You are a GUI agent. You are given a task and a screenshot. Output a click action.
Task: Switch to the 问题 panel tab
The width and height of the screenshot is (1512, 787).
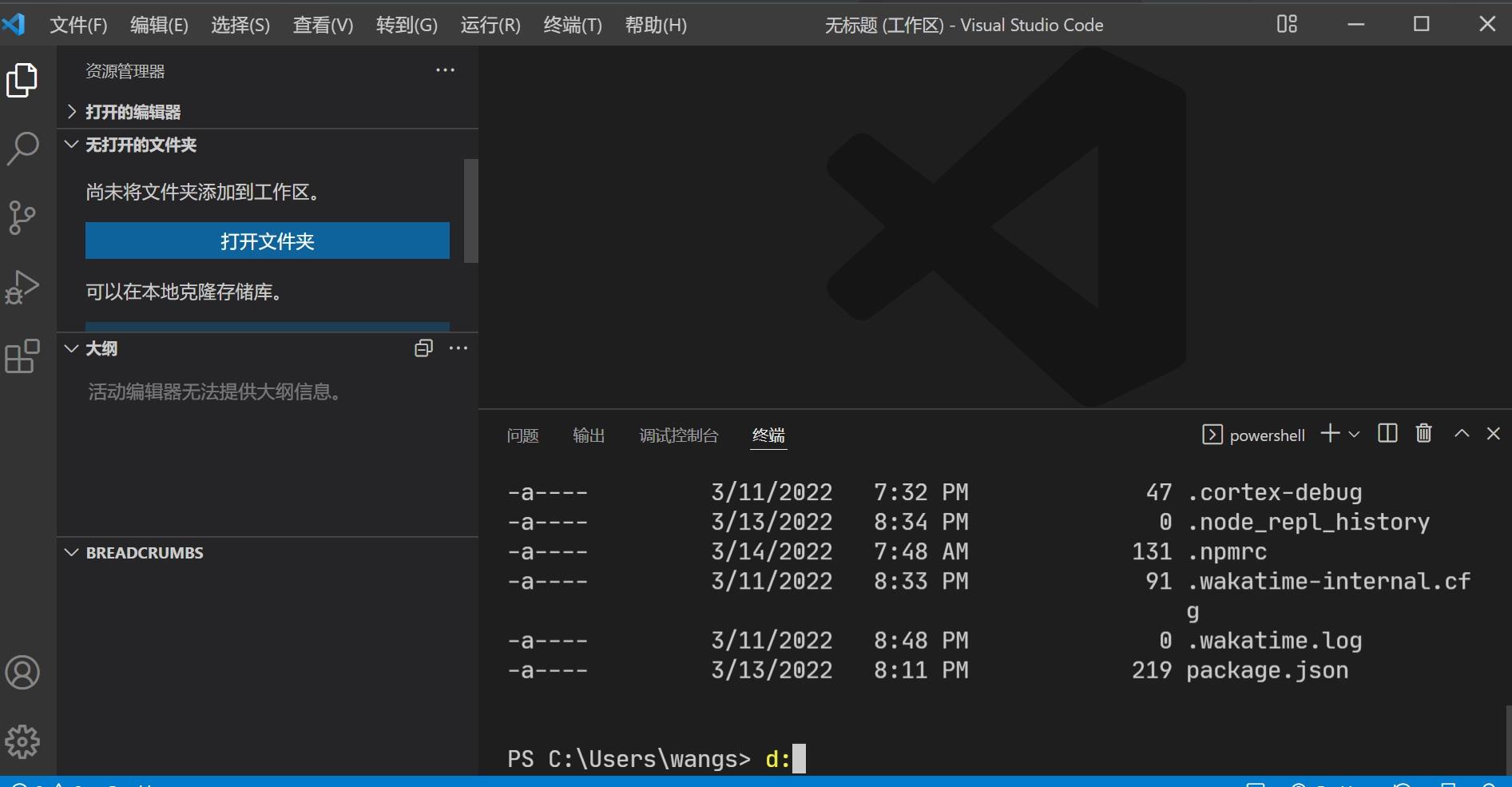[523, 435]
